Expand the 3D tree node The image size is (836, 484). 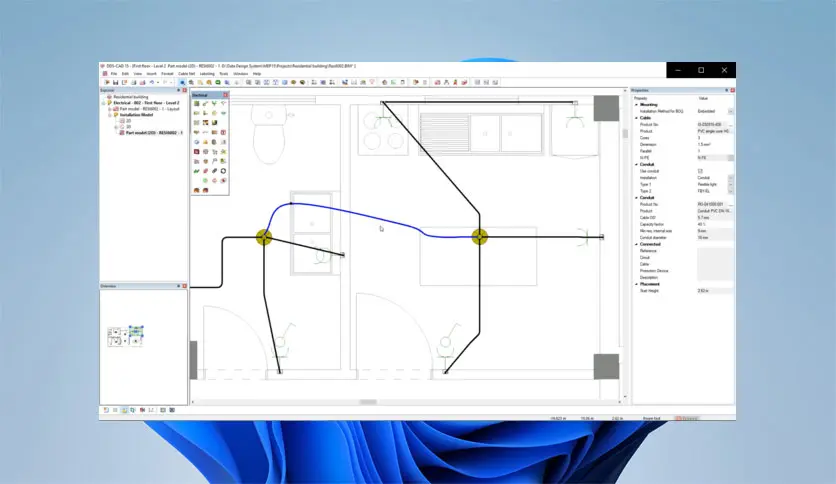116,127
